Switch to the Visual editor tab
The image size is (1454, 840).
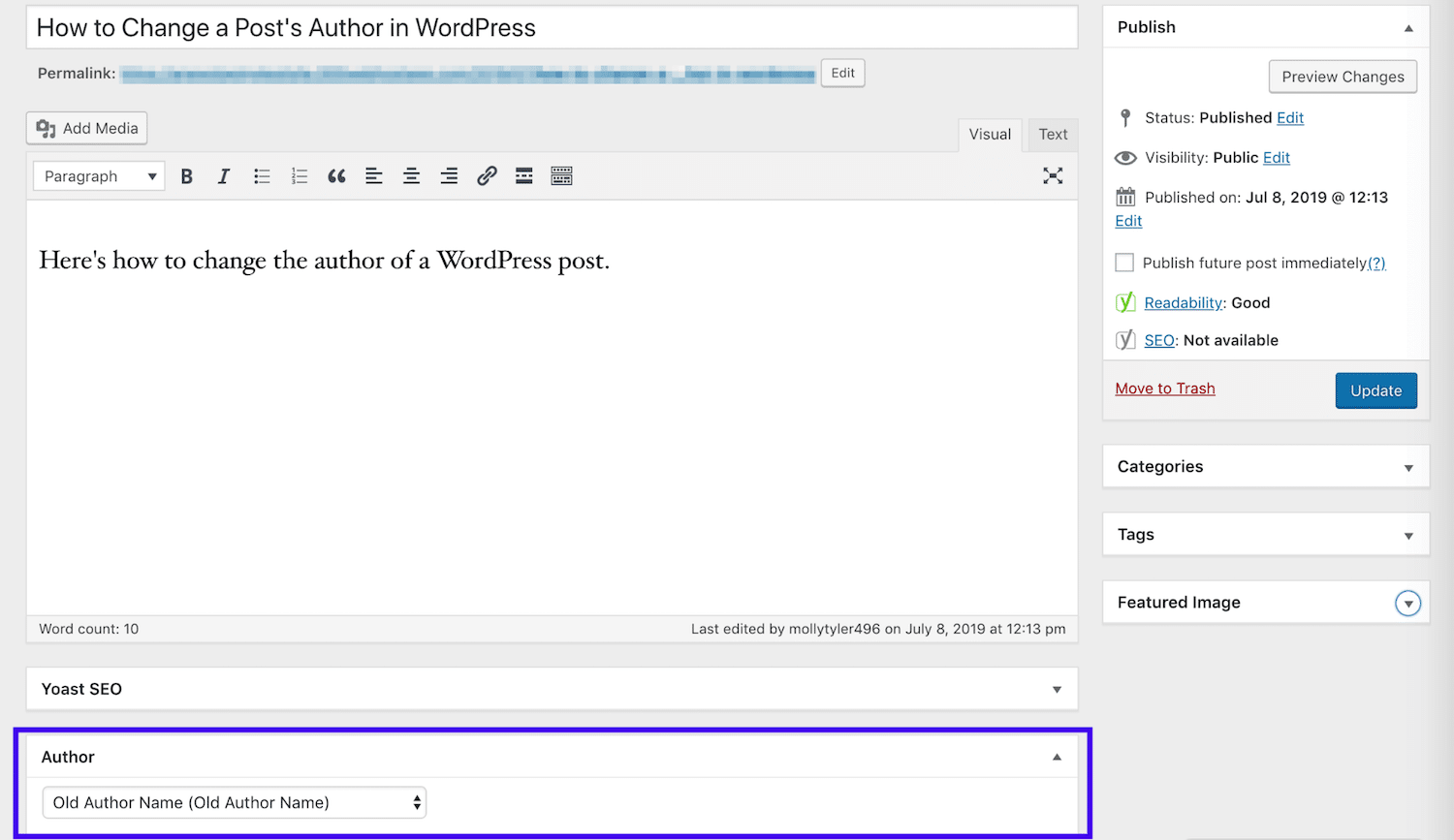pos(989,135)
